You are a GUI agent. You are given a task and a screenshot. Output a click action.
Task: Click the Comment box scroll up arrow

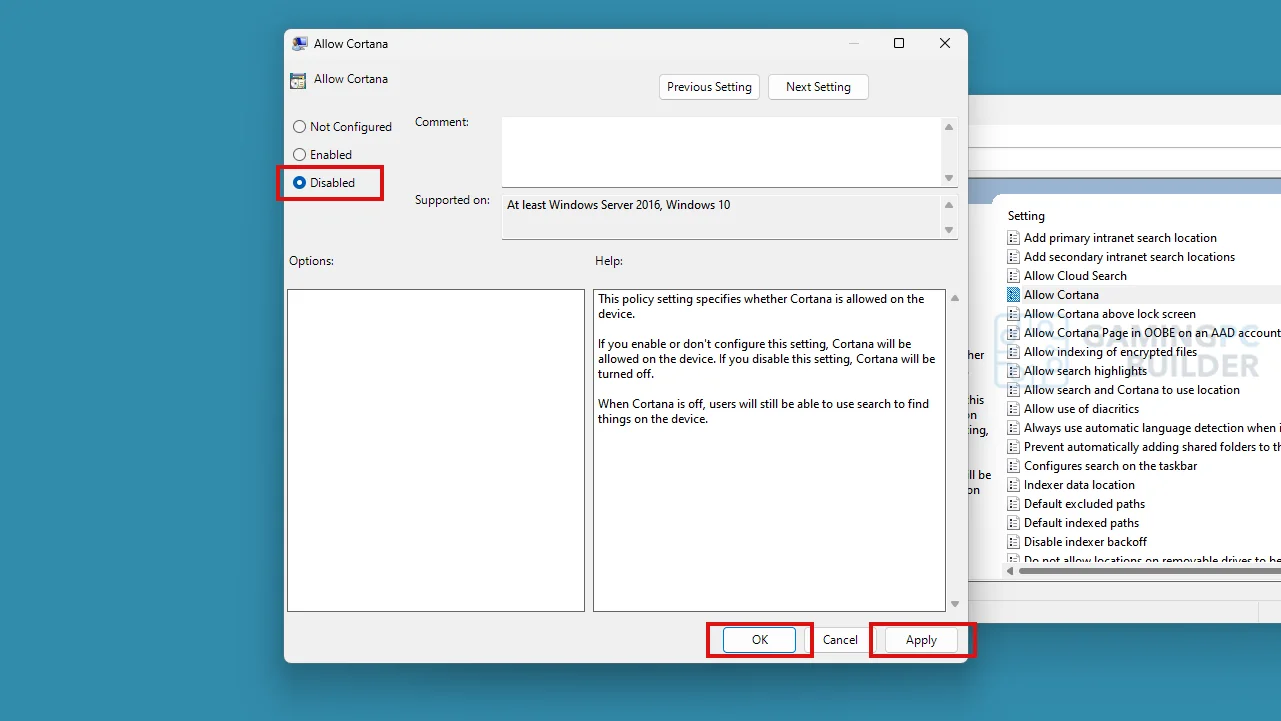click(949, 127)
